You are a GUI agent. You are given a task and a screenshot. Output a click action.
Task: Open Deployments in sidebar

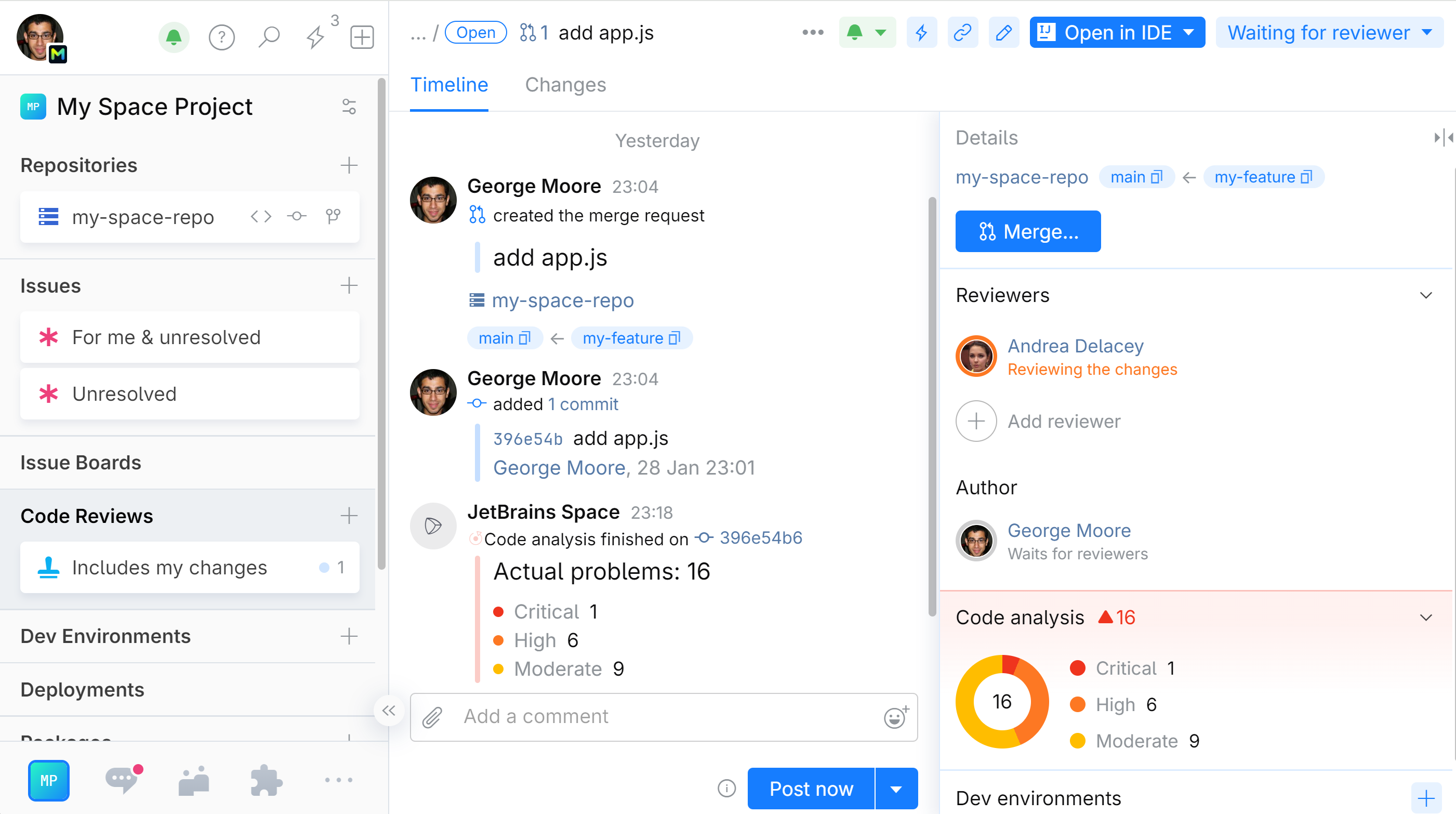[83, 690]
